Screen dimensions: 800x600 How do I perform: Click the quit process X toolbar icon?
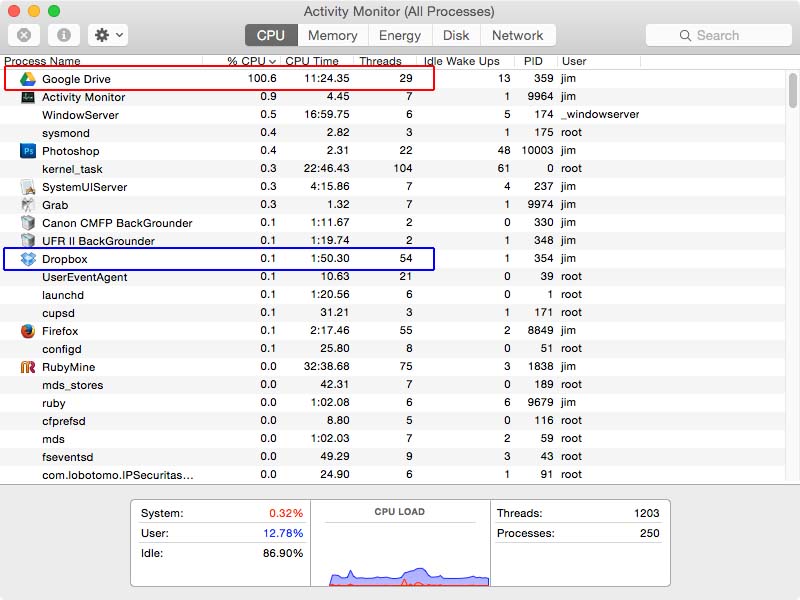click(x=22, y=34)
